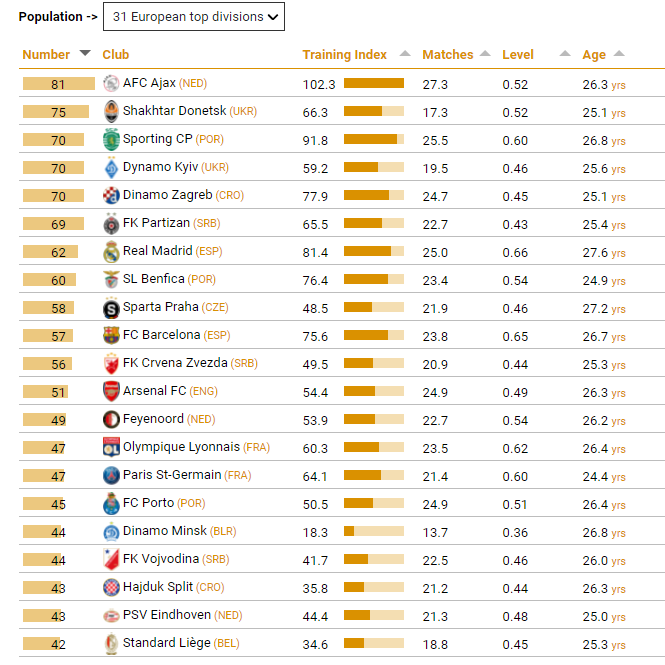This screenshot has width=665, height=665.
Task: Click the PSV Eindhoven crest icon
Action: [111, 616]
